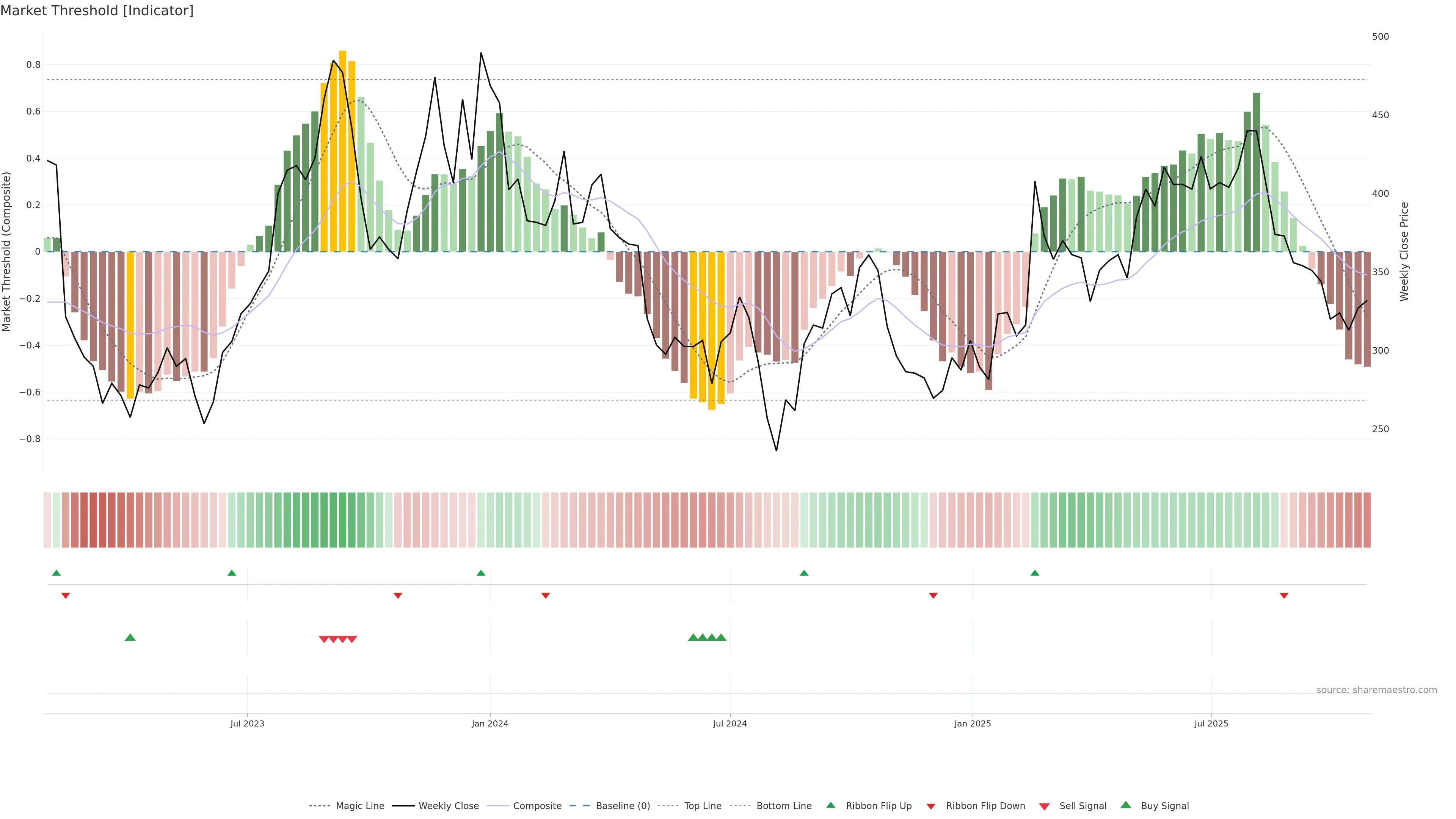Viewport: 1456px width, 819px height.
Task: Click the Market Threshold [Indicator] title
Action: pos(97,11)
